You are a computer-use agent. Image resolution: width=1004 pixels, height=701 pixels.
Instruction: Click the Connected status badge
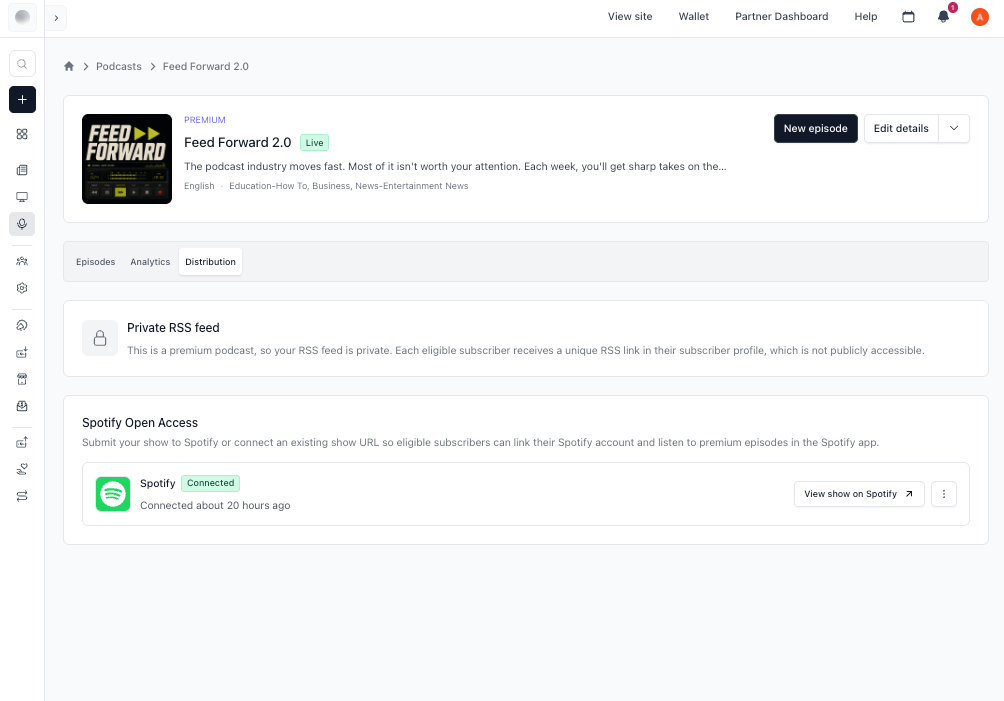tap(211, 483)
